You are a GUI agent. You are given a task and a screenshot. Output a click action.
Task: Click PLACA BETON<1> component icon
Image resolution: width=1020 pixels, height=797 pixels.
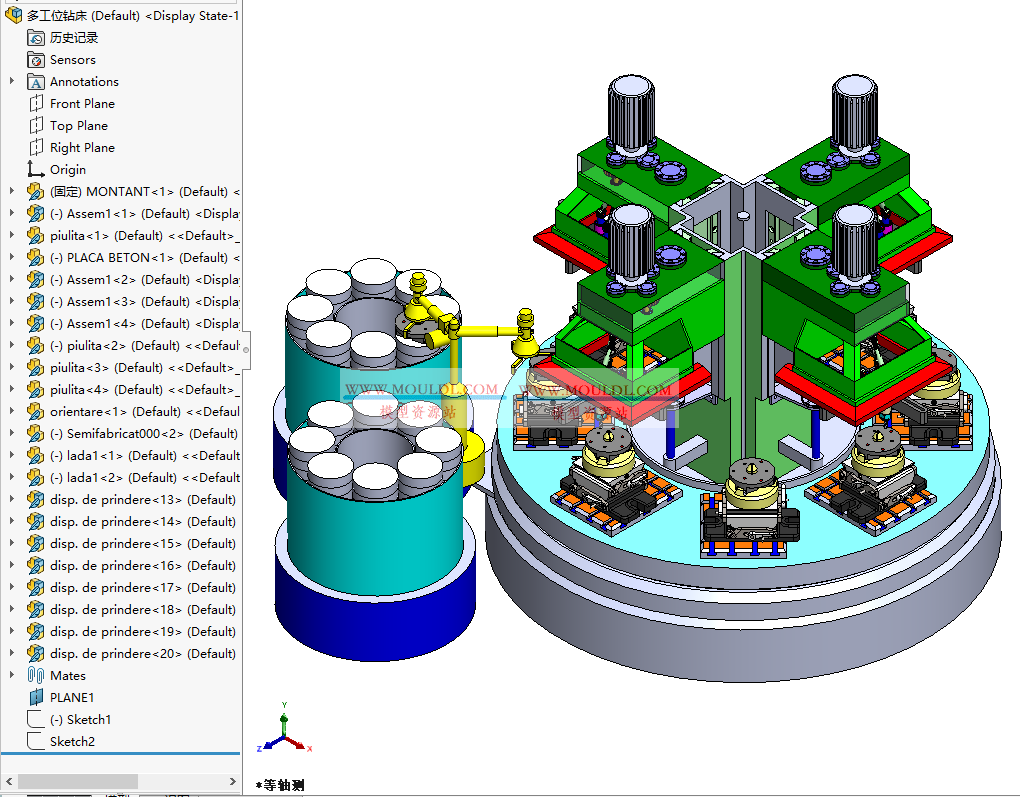pos(36,258)
